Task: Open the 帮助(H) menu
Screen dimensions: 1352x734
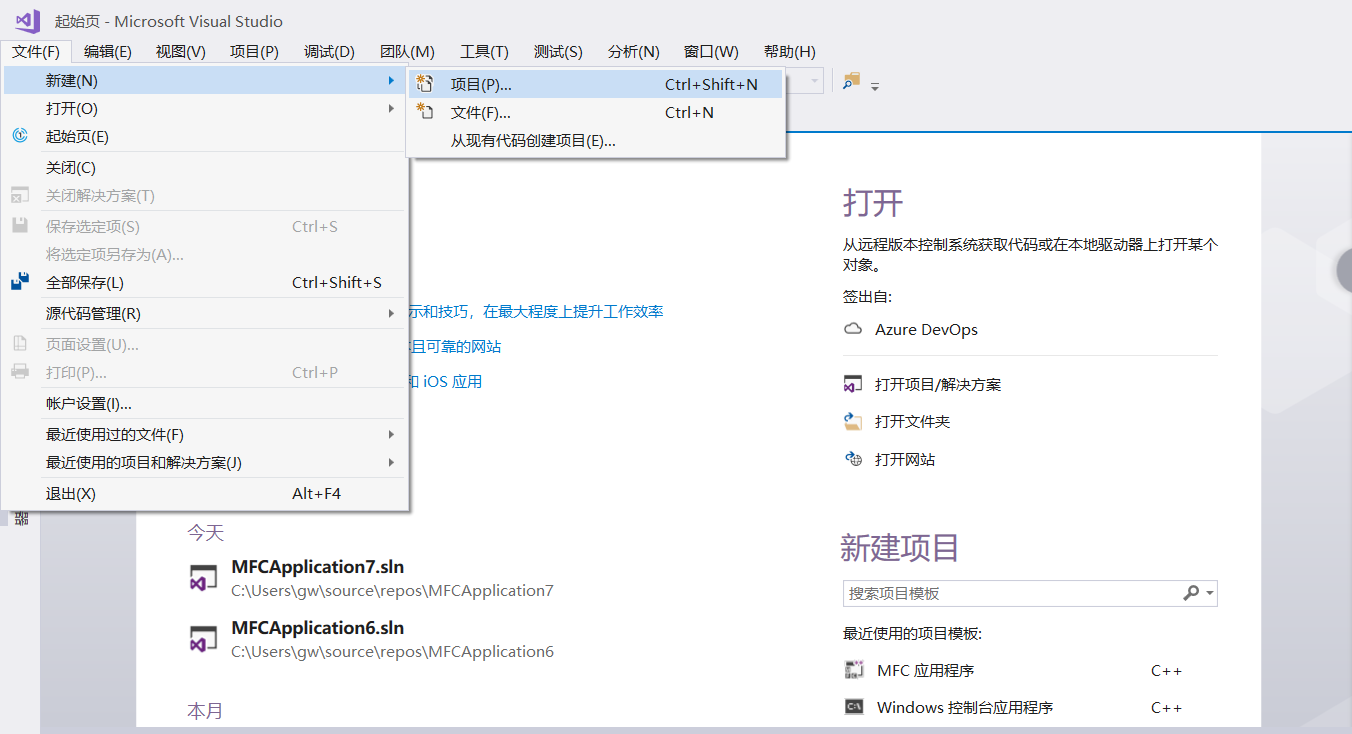Action: point(789,52)
